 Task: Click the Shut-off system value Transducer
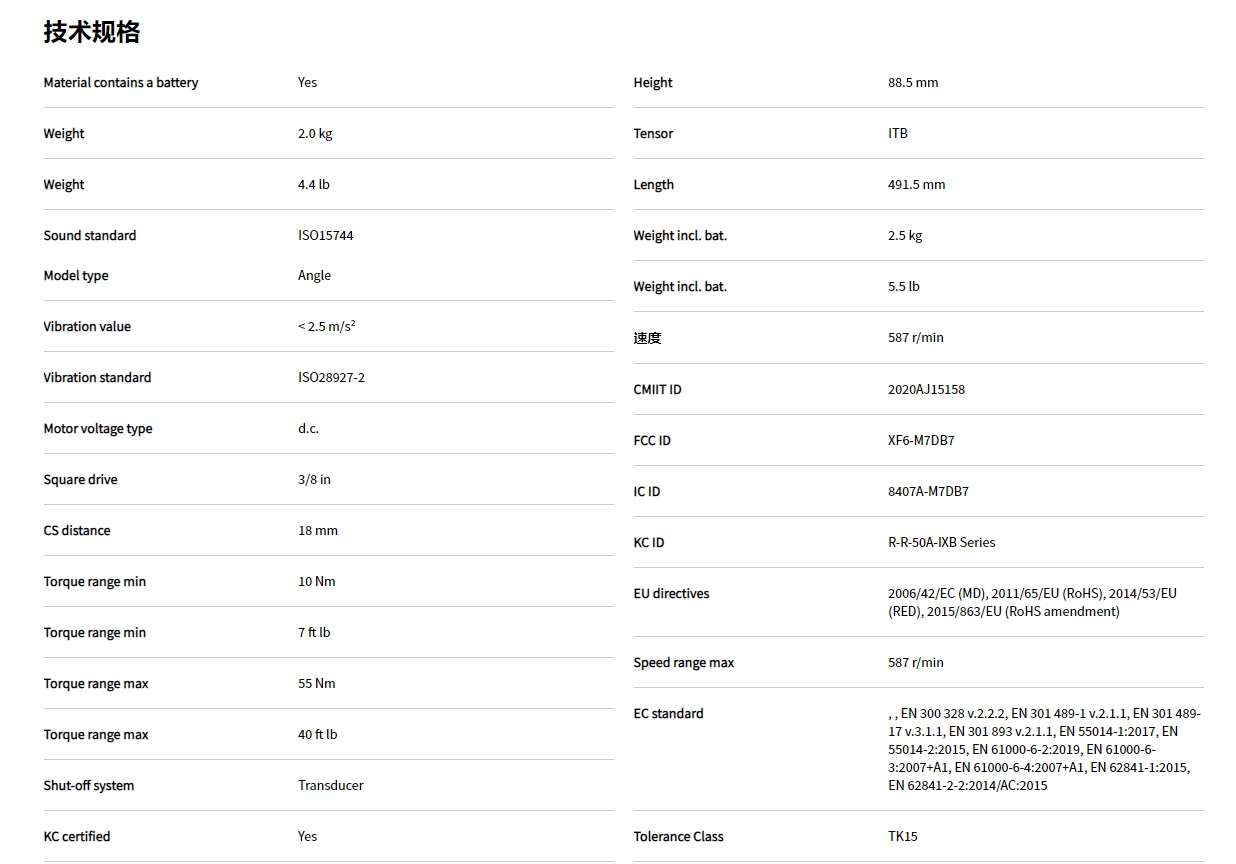(x=330, y=785)
